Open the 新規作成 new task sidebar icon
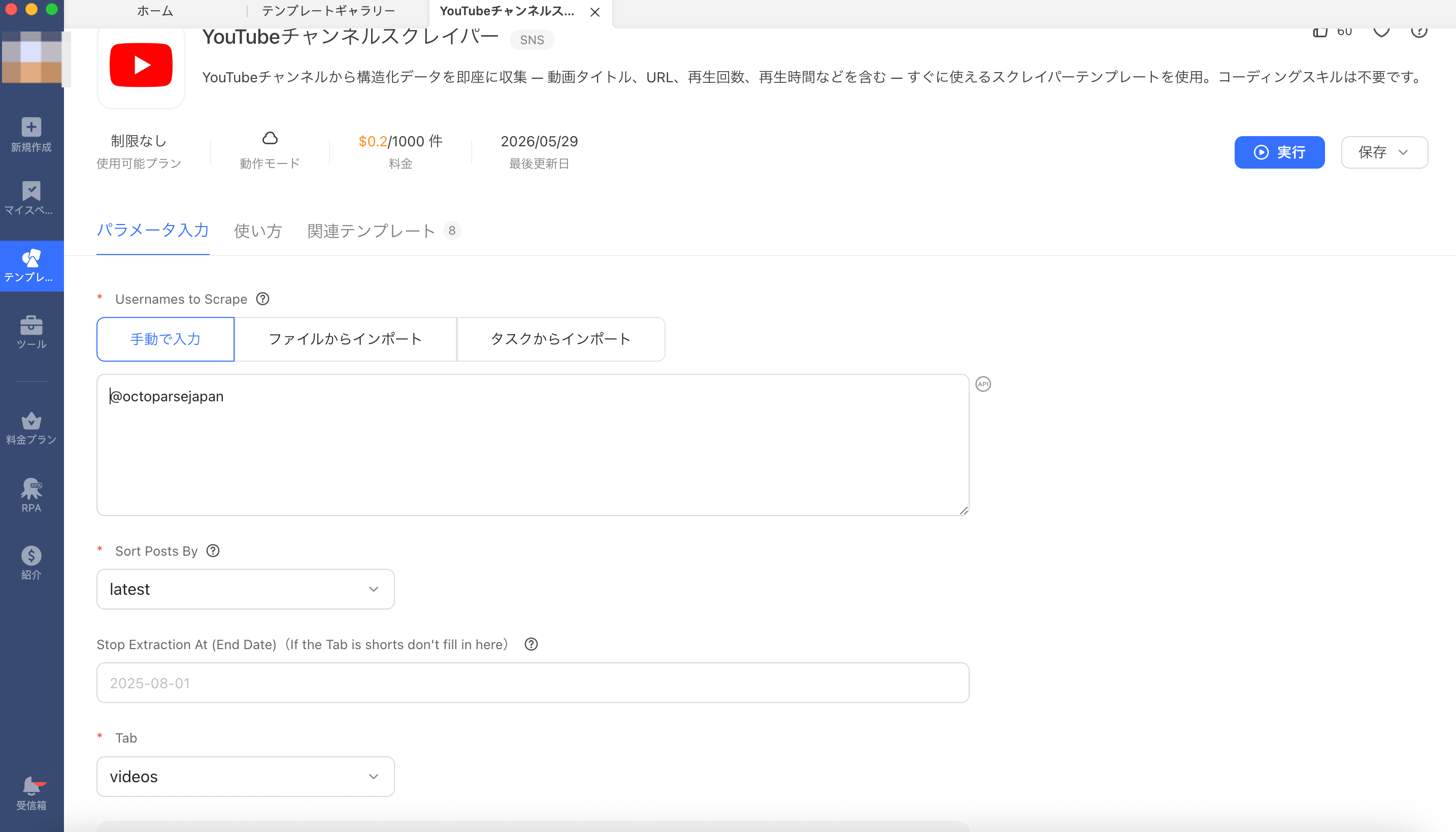The height and width of the screenshot is (832, 1456). [x=31, y=135]
